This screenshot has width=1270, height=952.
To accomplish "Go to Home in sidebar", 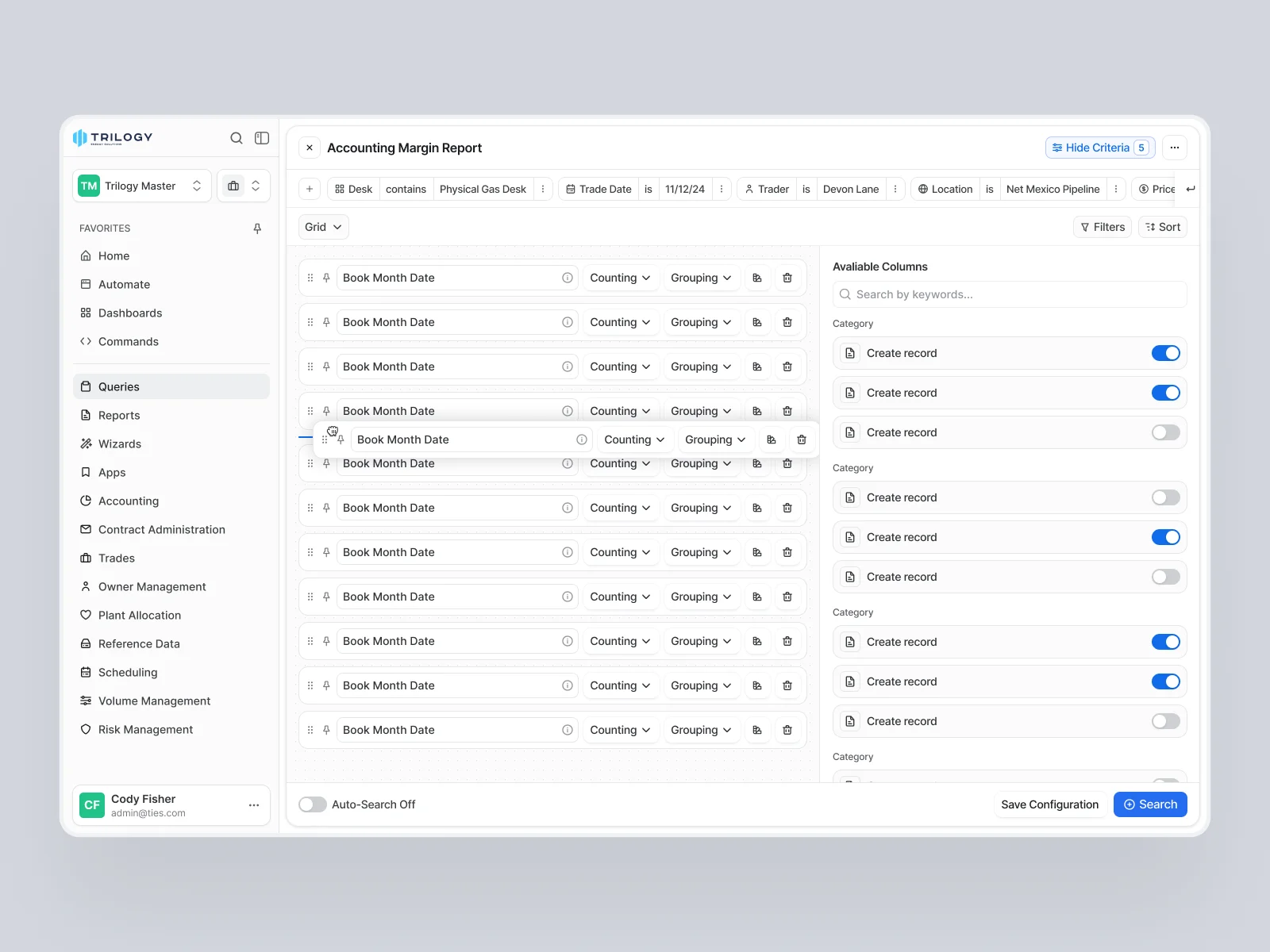I will click(171, 255).
